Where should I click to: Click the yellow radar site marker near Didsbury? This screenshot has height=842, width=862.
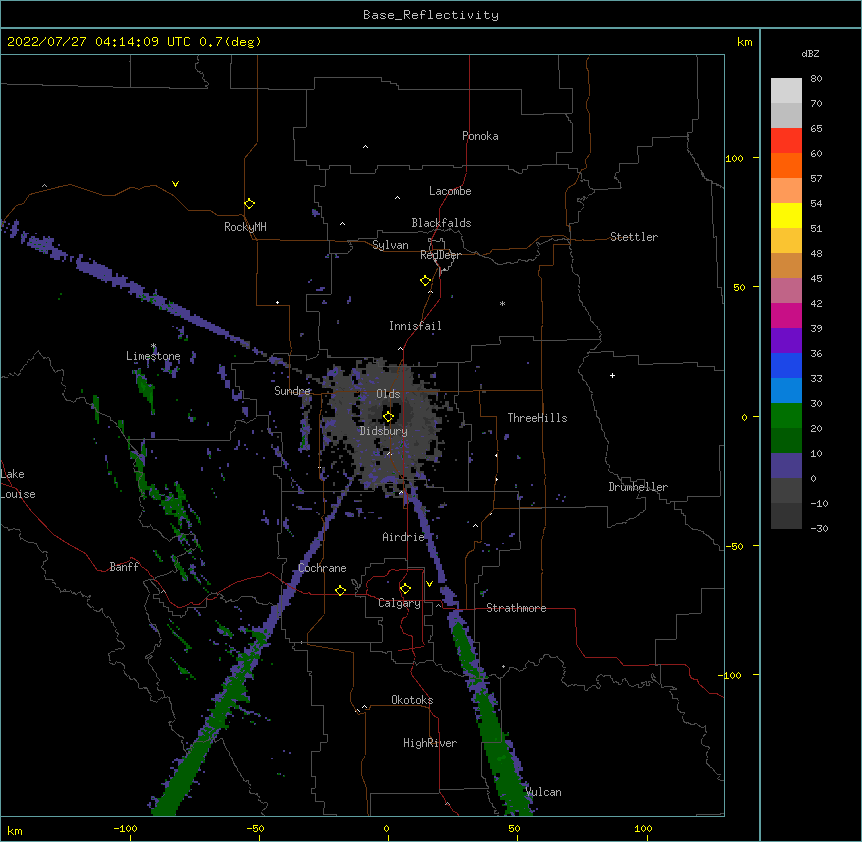[388, 417]
